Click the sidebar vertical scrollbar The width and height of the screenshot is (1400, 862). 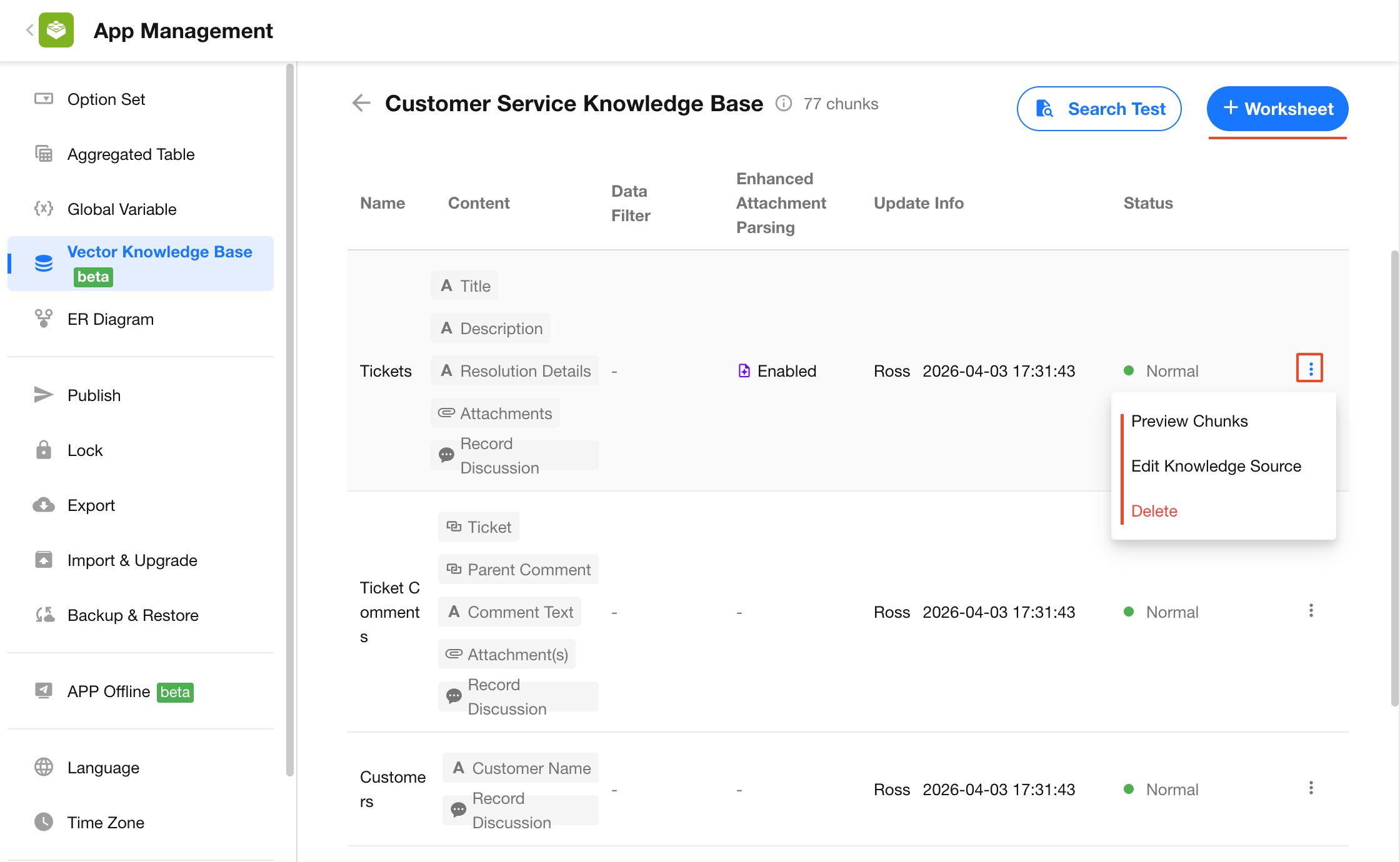pos(290,419)
